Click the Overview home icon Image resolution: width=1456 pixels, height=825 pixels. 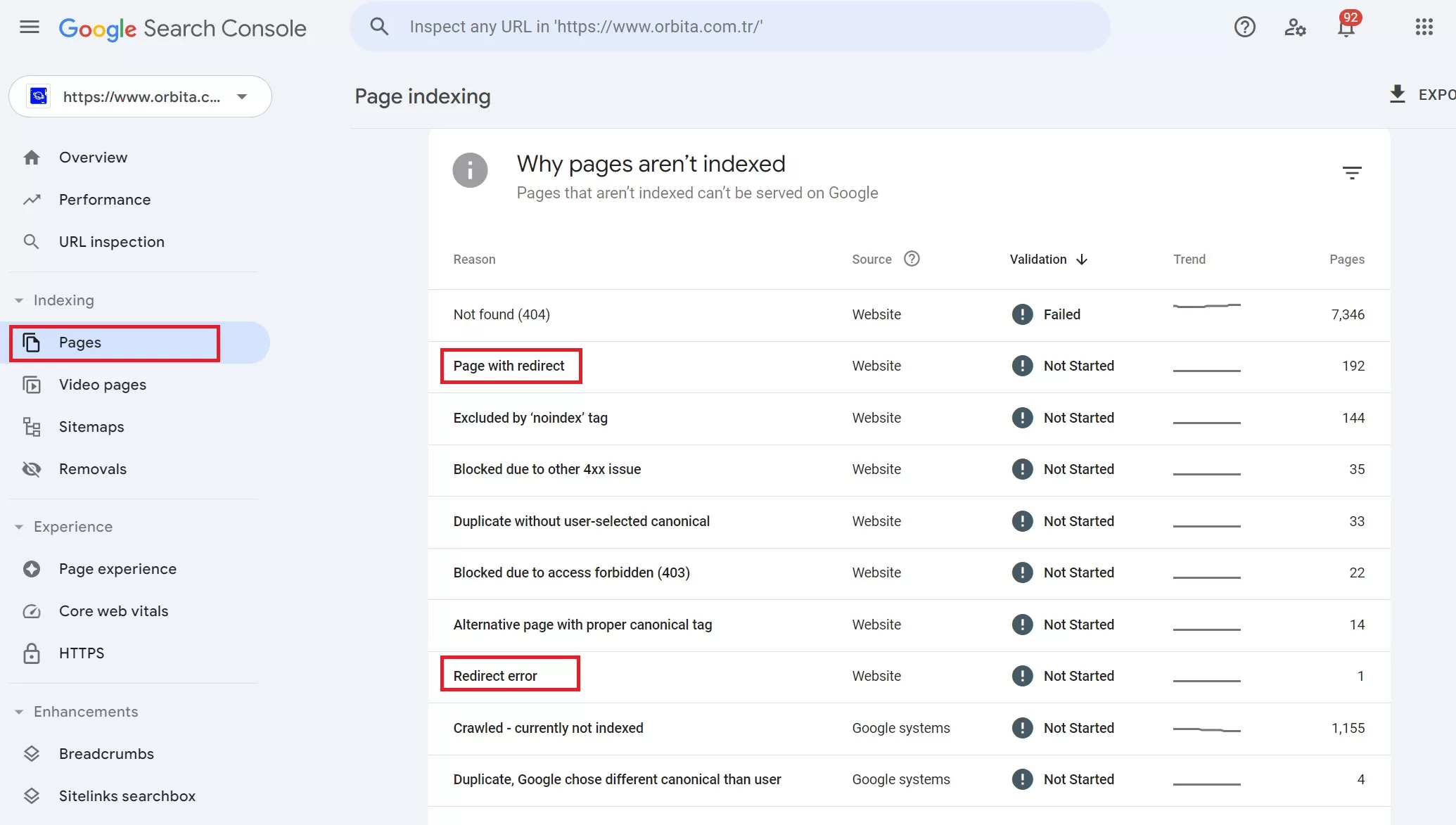click(x=32, y=158)
